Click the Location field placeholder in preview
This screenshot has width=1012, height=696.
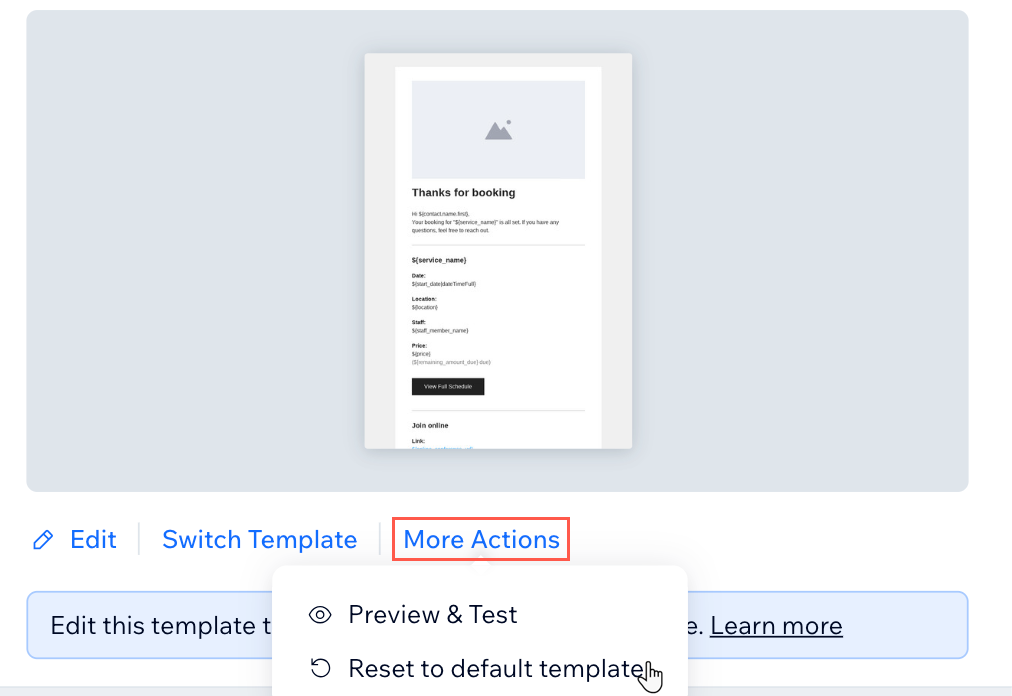pyautogui.click(x=425, y=307)
